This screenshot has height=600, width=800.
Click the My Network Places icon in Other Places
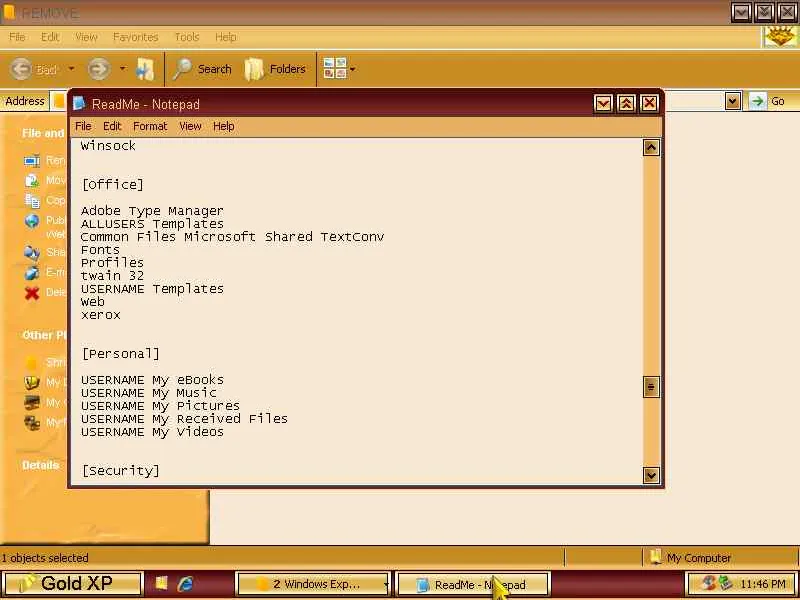click(x=32, y=423)
